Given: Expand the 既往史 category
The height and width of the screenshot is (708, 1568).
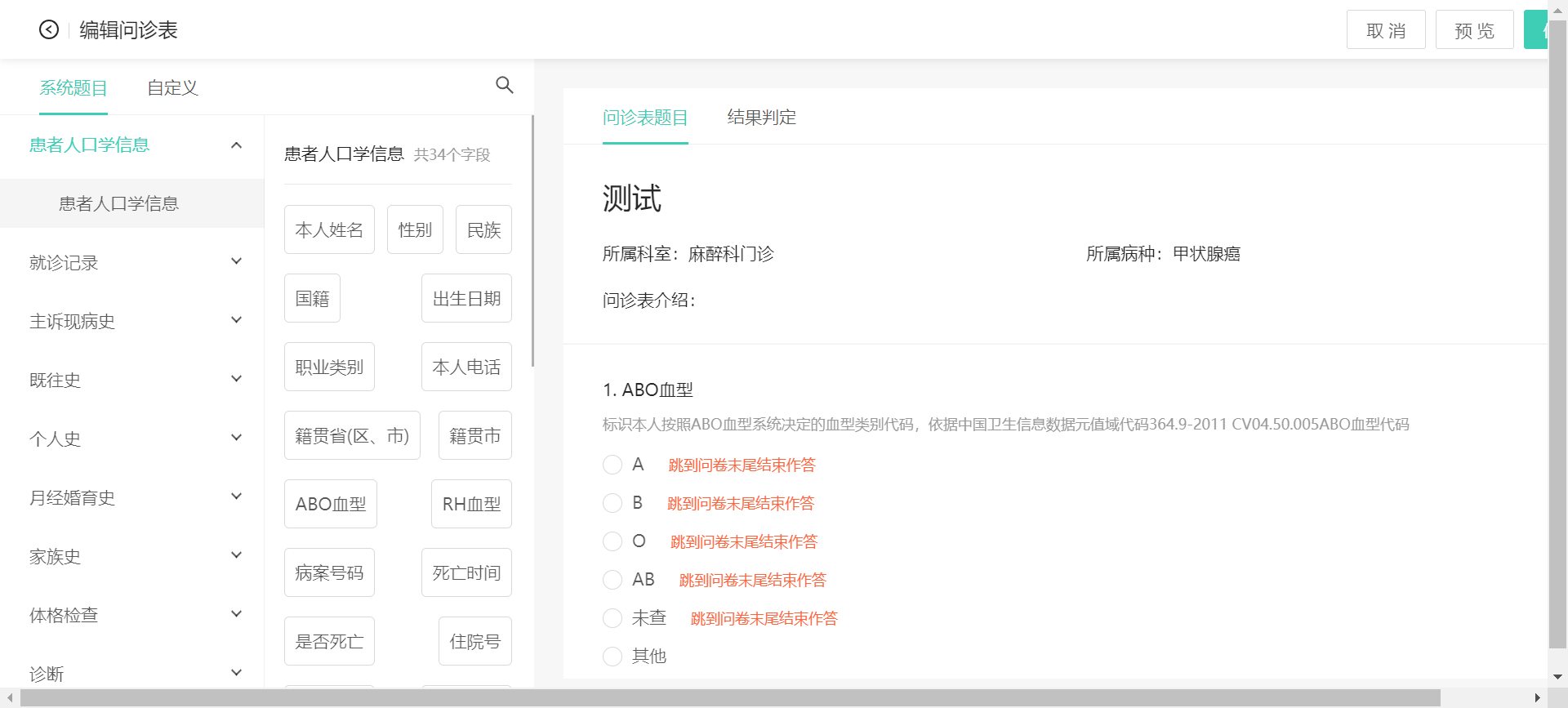Looking at the screenshot, I should tap(132, 380).
